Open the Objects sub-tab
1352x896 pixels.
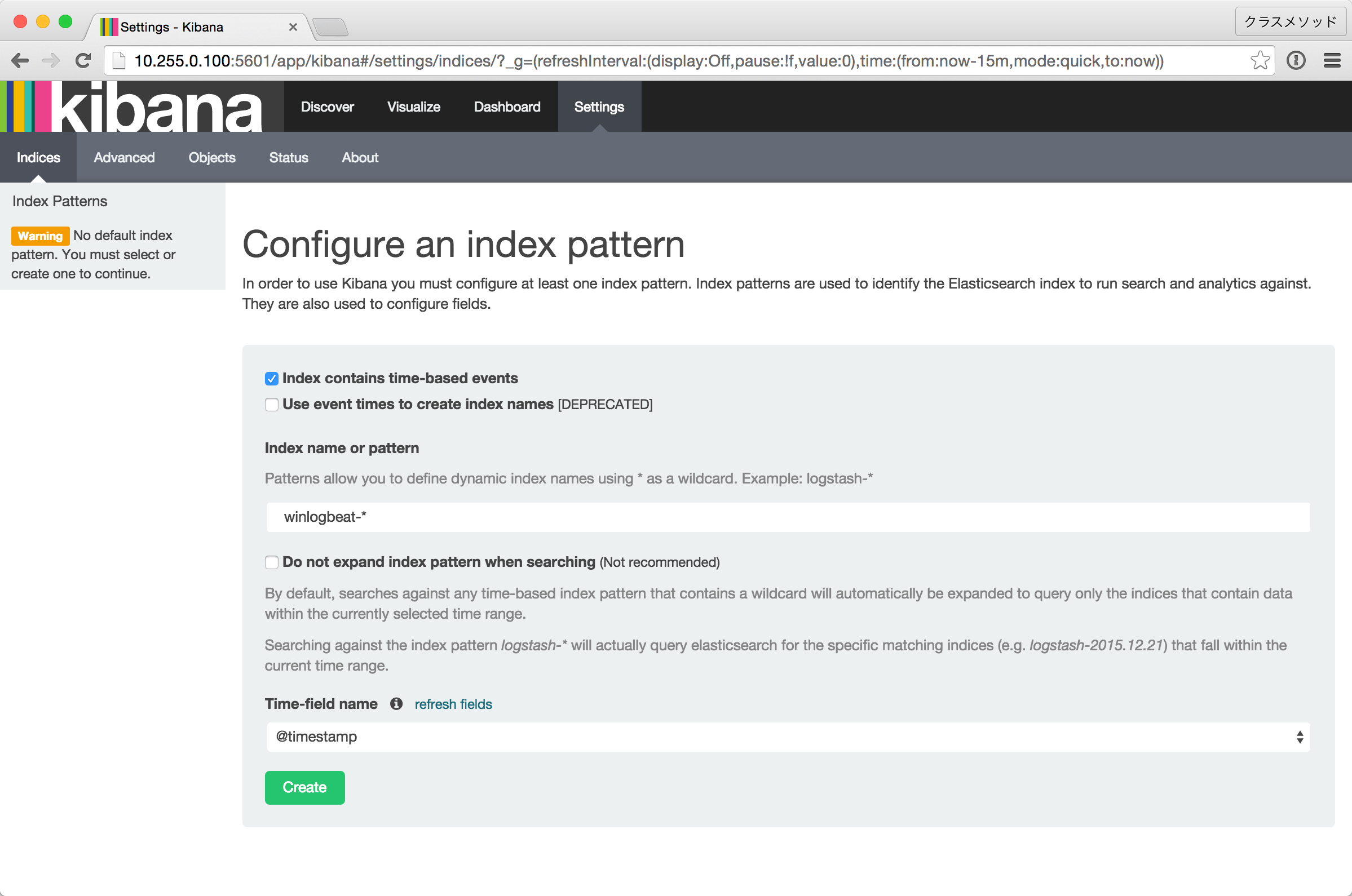coord(211,158)
